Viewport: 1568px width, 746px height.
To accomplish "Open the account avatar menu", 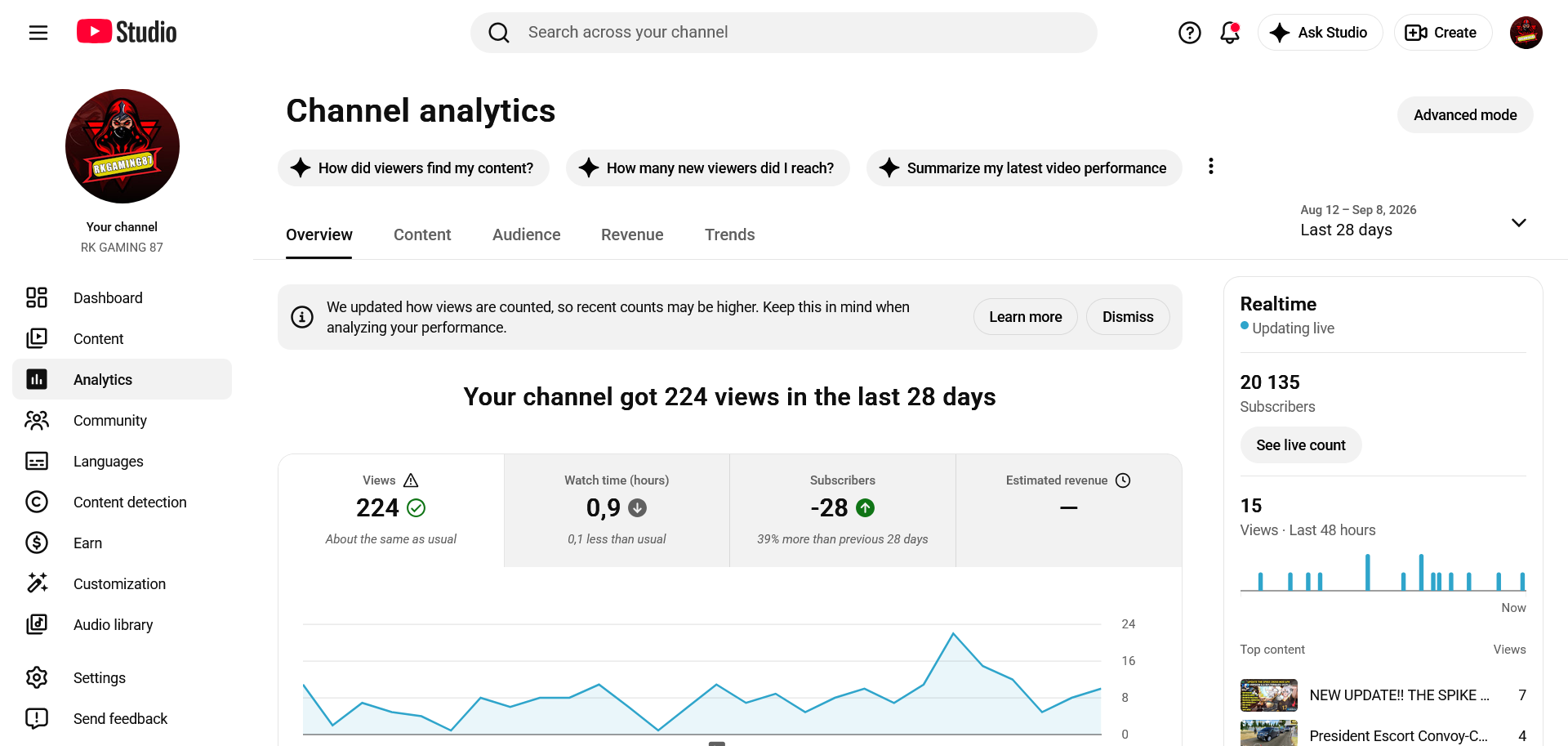I will (1526, 33).
